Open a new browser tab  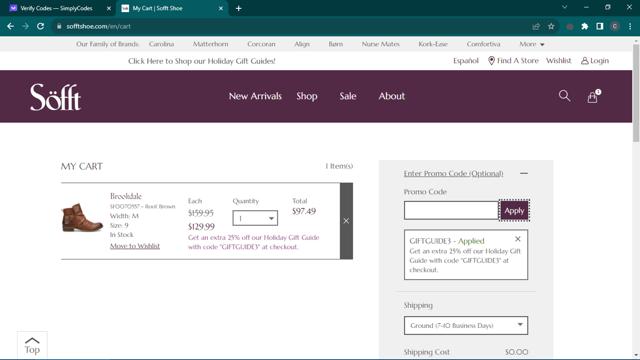[x=238, y=8]
